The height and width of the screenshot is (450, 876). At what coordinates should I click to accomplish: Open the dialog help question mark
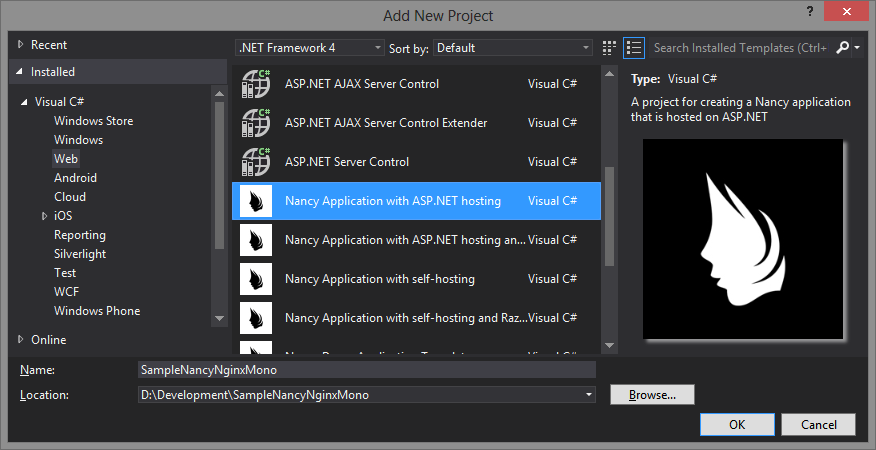810,12
